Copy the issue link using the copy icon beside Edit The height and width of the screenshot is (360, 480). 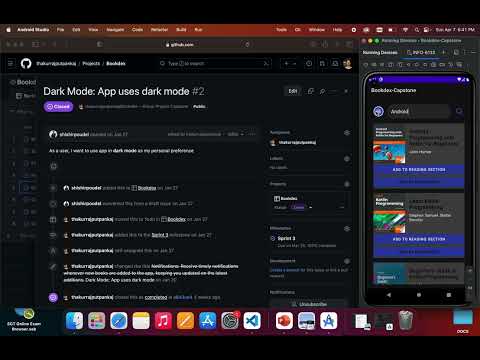311,91
